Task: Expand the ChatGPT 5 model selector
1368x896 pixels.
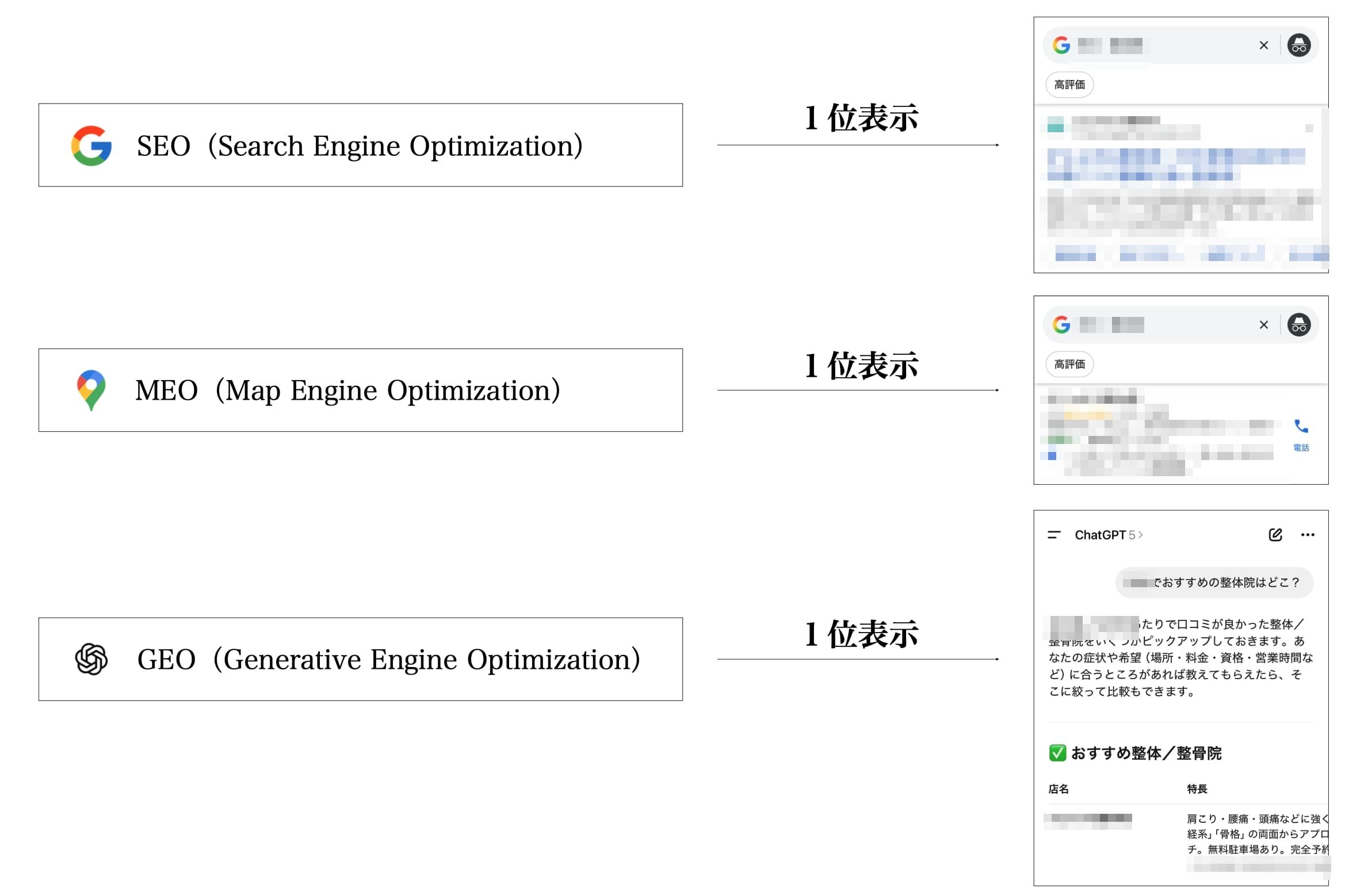Action: (x=1109, y=535)
